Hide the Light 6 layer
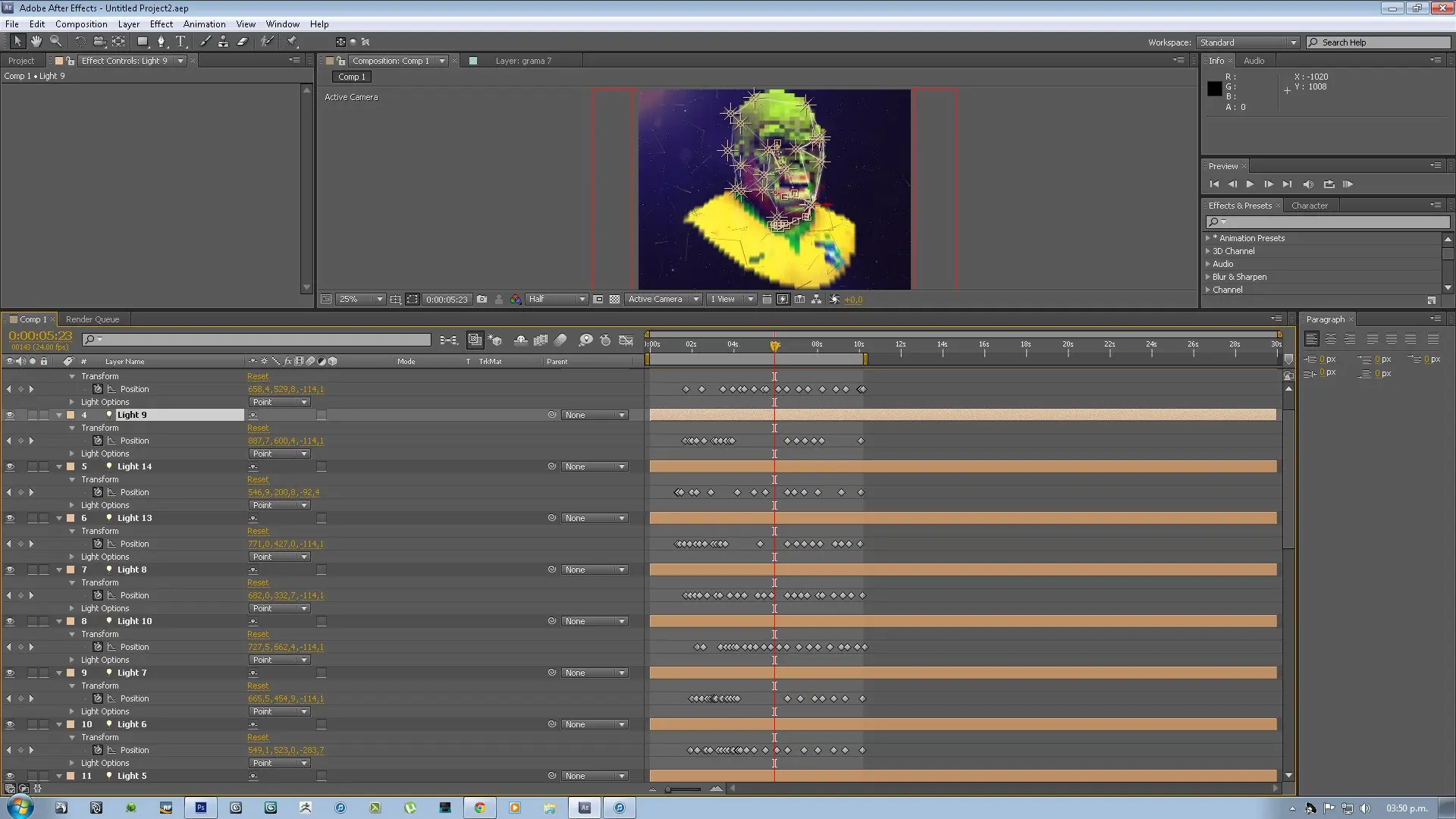The image size is (1456, 819). [10, 725]
